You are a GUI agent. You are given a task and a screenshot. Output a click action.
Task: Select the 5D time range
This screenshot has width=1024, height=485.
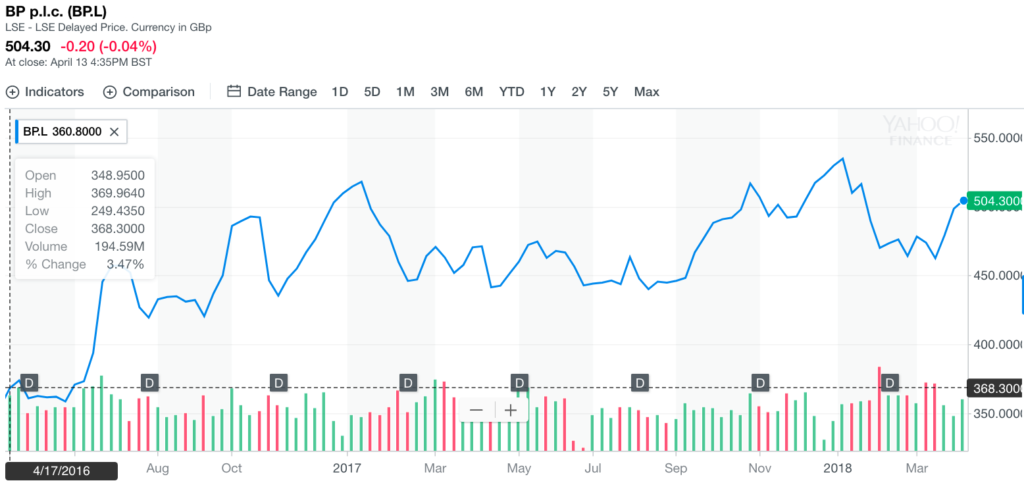(x=372, y=92)
